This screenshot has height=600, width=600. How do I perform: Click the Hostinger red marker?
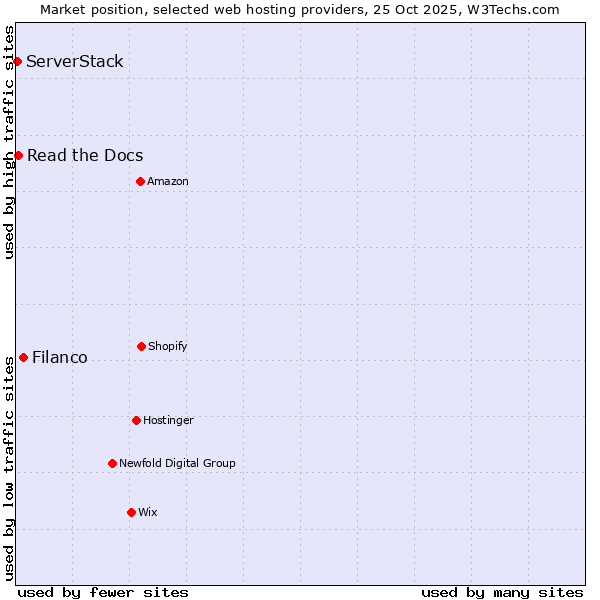click(x=136, y=420)
